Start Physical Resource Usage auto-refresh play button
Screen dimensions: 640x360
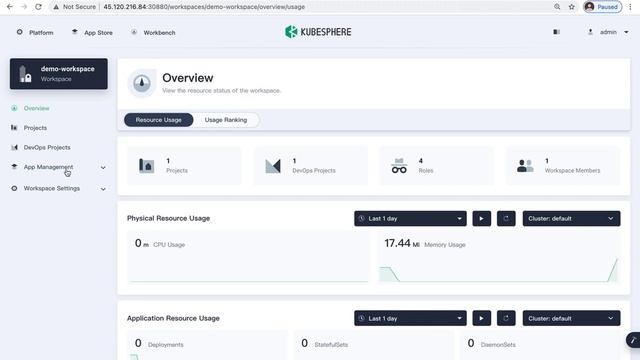pos(482,218)
